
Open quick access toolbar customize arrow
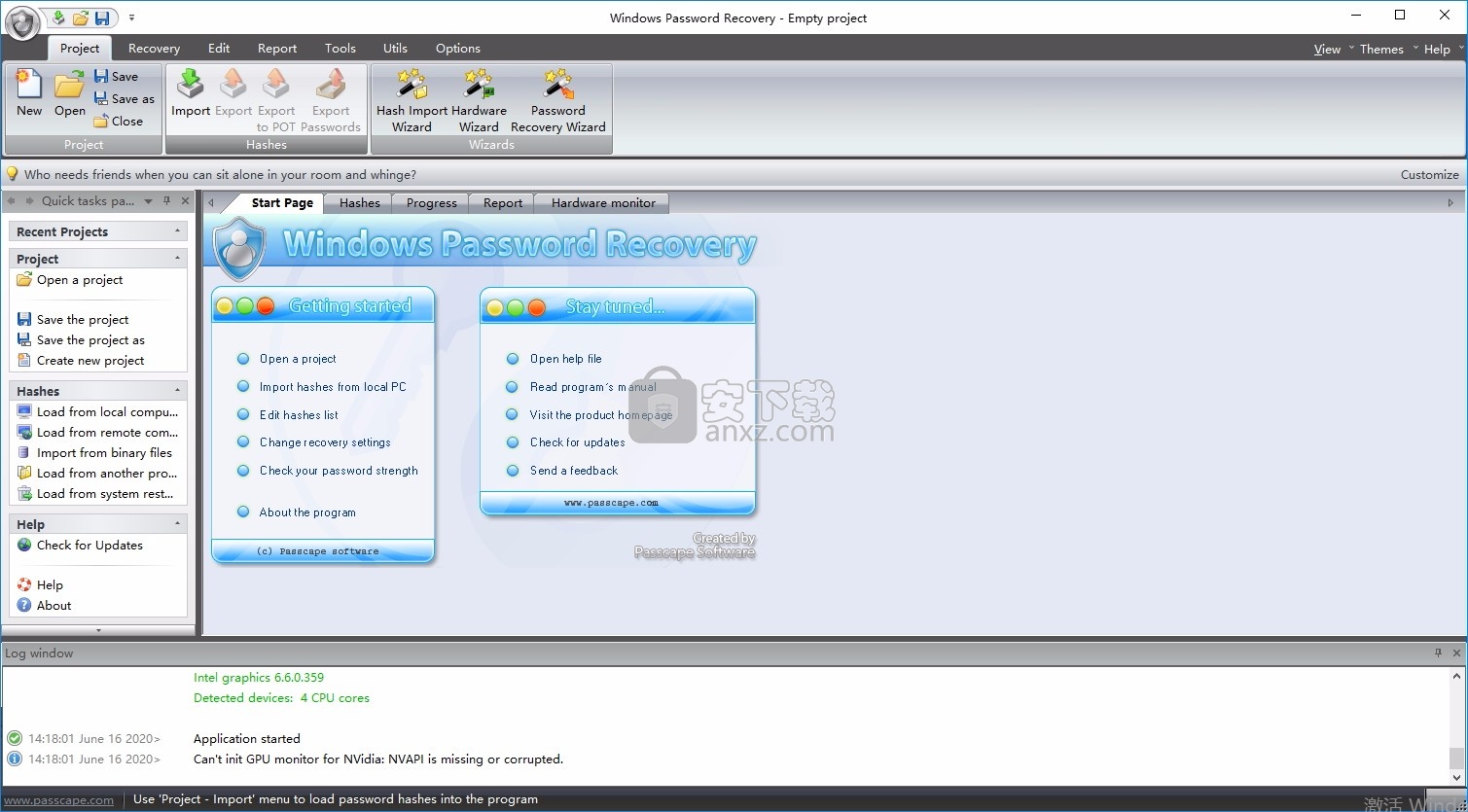point(131,18)
